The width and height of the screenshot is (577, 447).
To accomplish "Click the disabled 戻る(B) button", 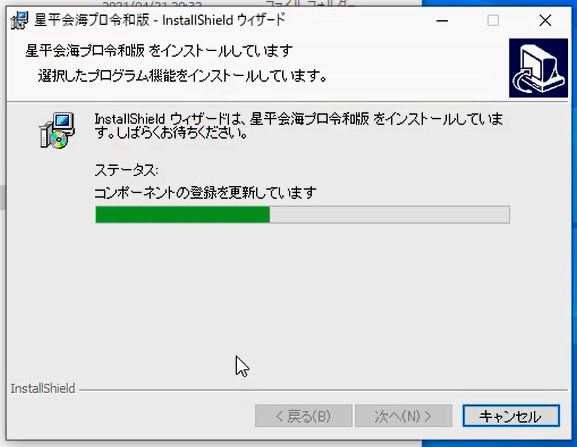I will click(x=304, y=416).
